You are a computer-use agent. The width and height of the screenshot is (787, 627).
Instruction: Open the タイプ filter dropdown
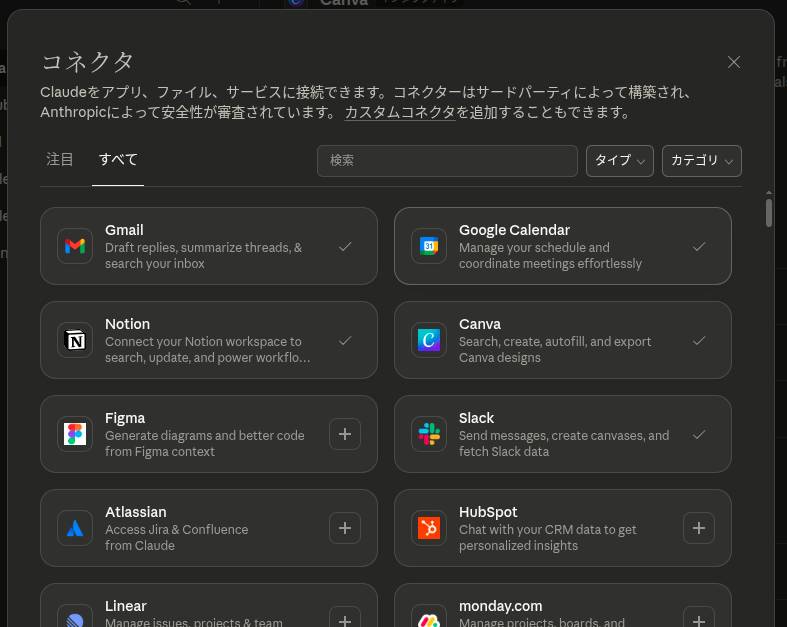[x=620, y=161]
